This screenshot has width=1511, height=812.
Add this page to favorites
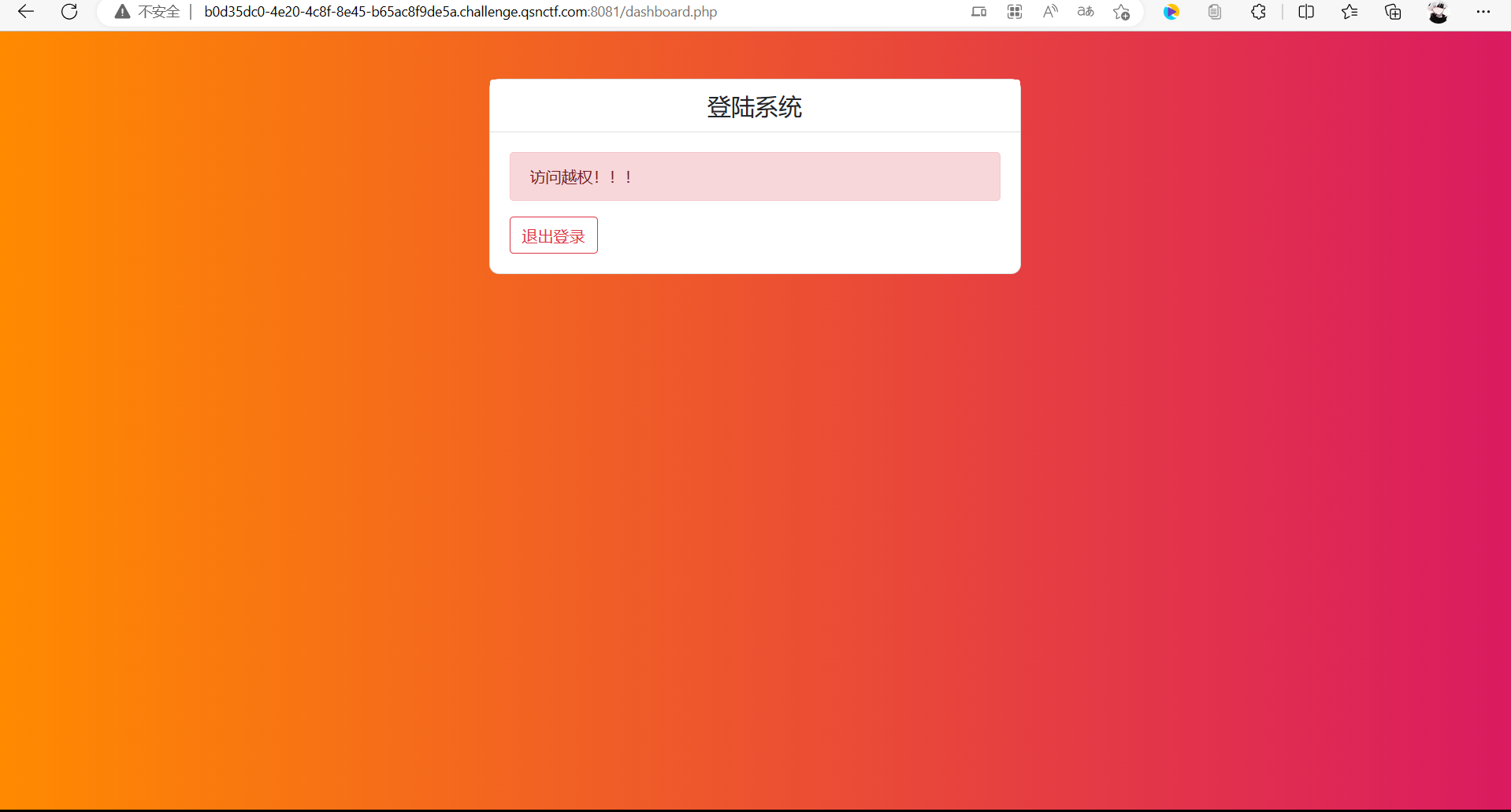(x=1121, y=12)
